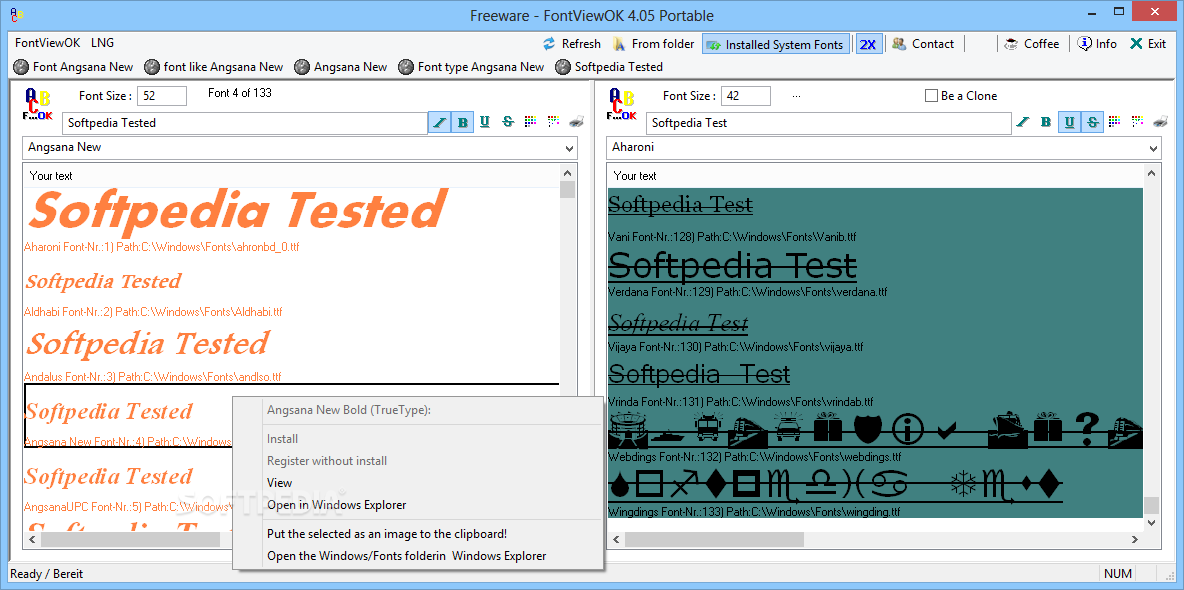The height and width of the screenshot is (590, 1184).
Task: Open left pane text color grid icon
Action: pos(530,121)
